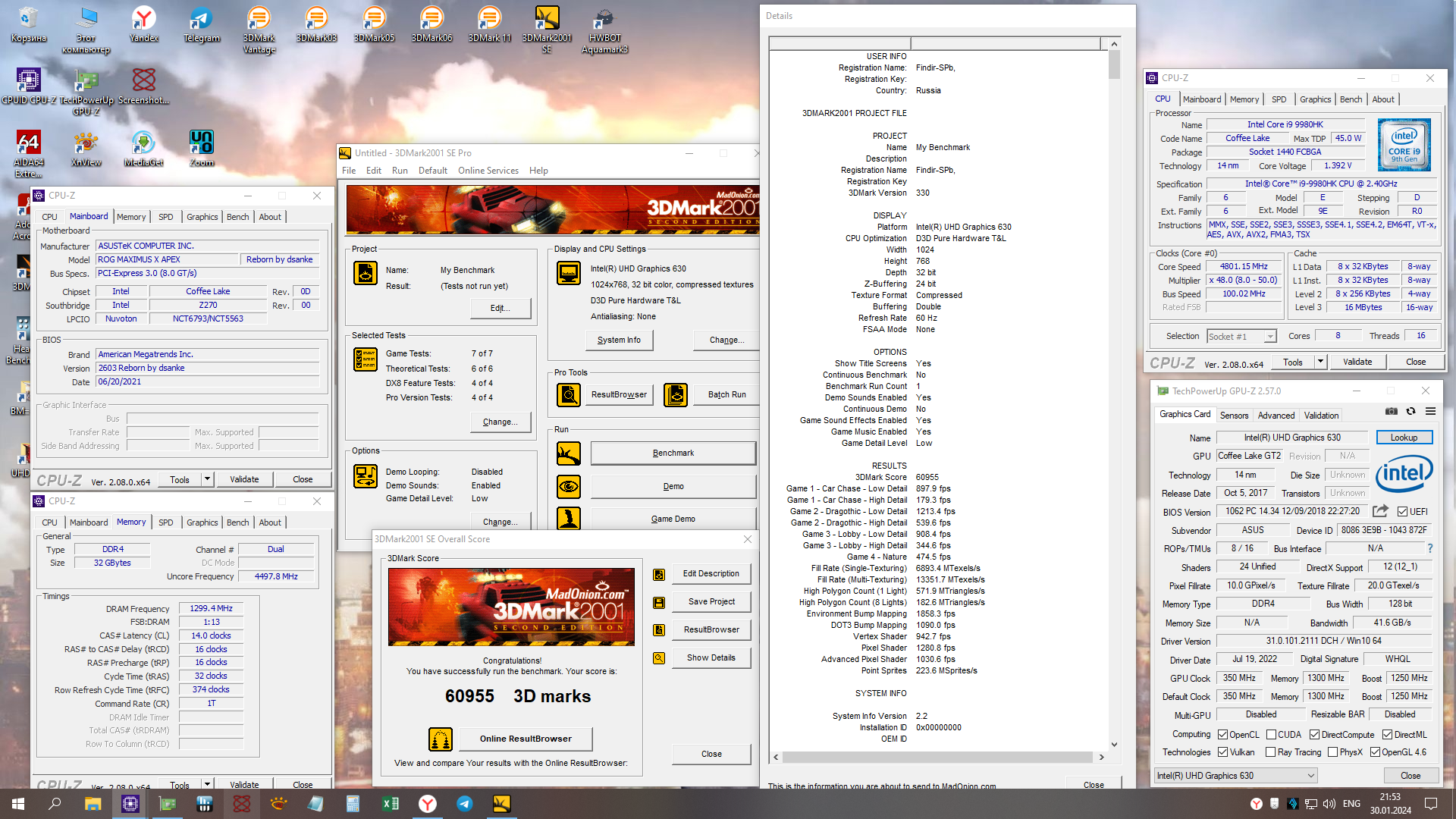The height and width of the screenshot is (819, 1456).
Task: Open the Telegram desktop shortcut
Action: tap(202, 25)
